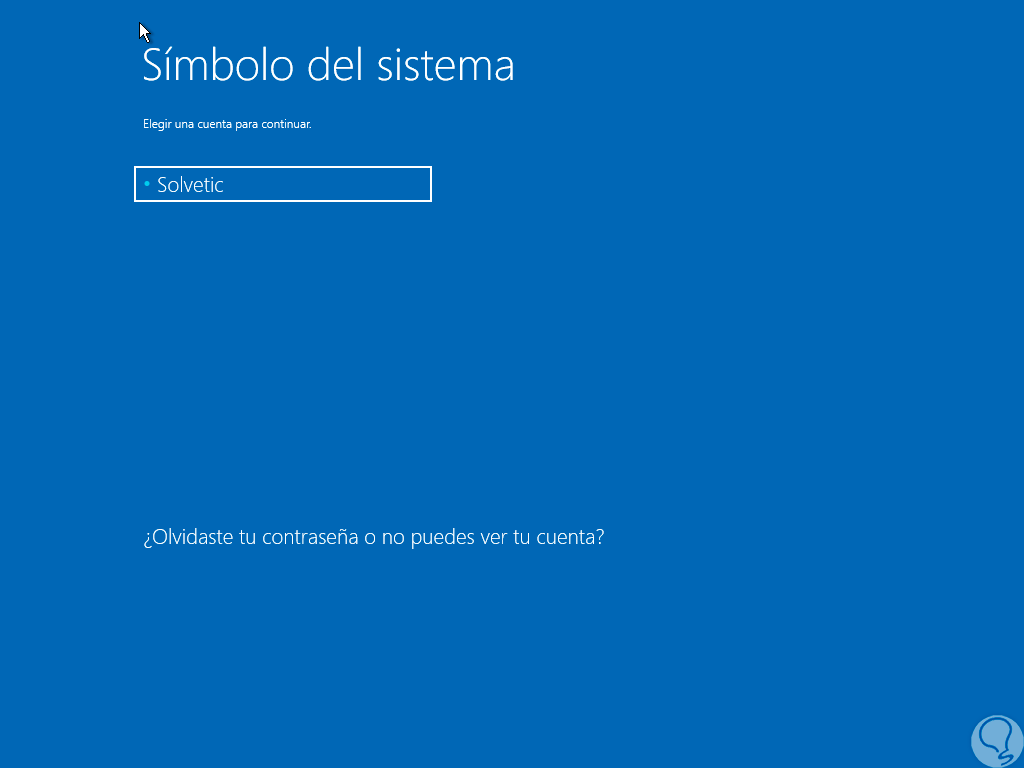The height and width of the screenshot is (768, 1024).
Task: Click the "Símbolo del sistema" heading
Action: 328,65
